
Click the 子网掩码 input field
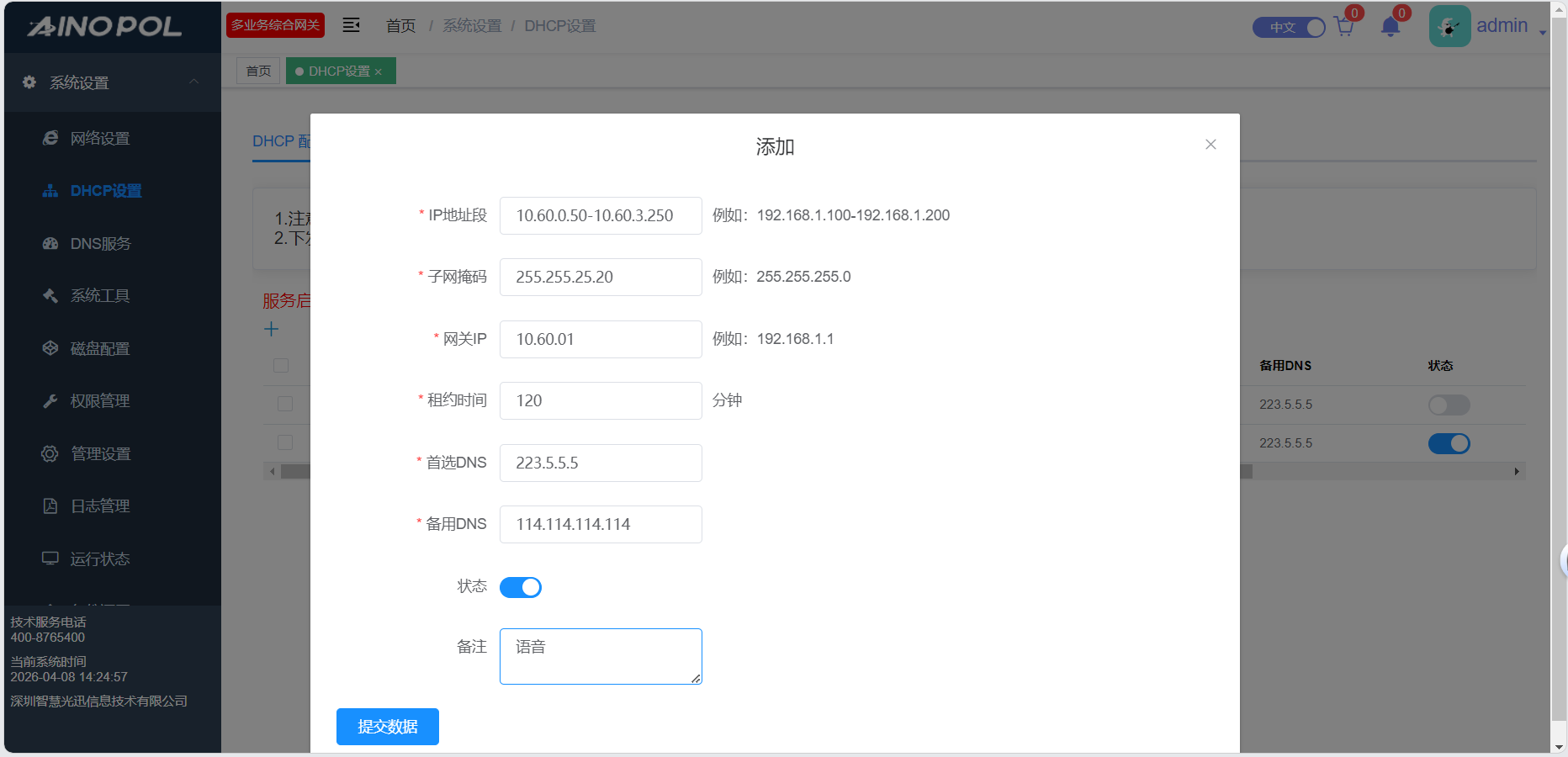601,278
